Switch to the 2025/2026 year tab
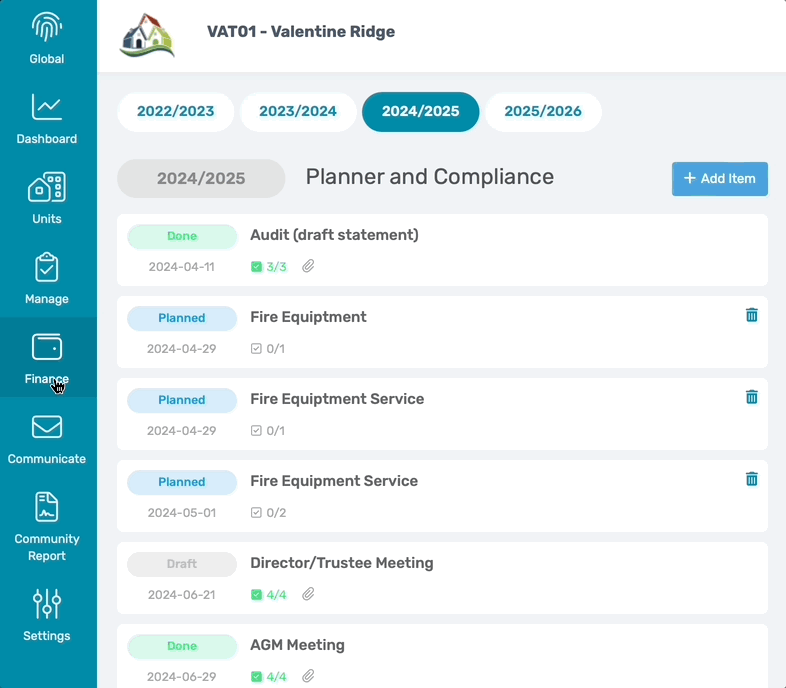The width and height of the screenshot is (786, 688). pyautogui.click(x=543, y=111)
